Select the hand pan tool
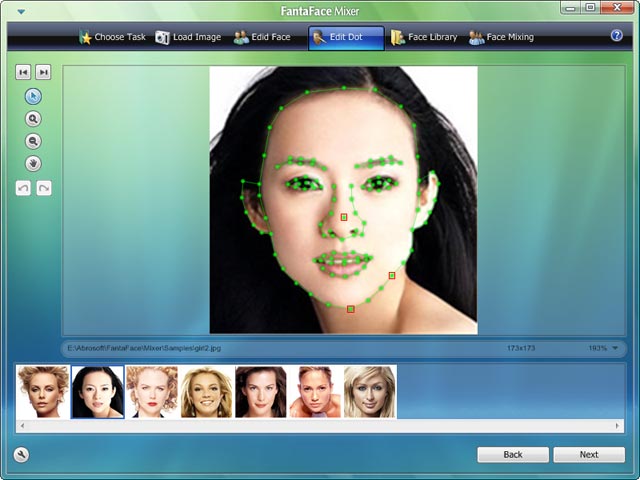Viewport: 640px width, 480px height. (x=33, y=164)
